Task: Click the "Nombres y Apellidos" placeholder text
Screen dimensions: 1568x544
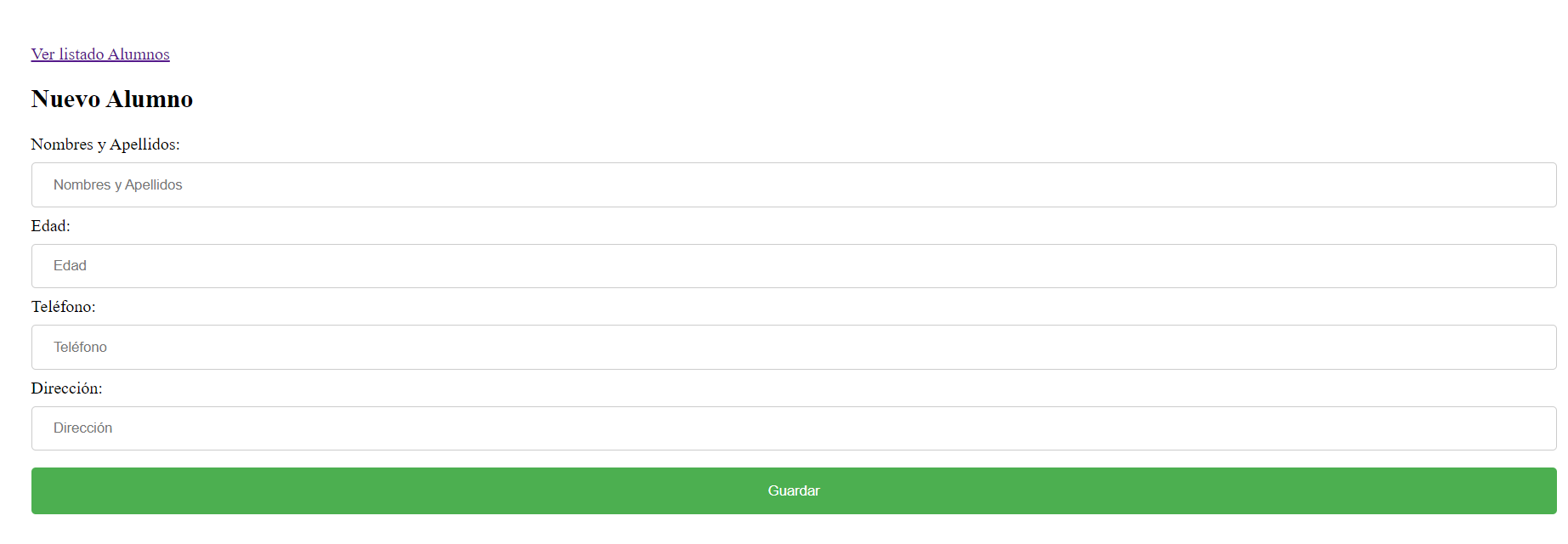Action: click(117, 185)
